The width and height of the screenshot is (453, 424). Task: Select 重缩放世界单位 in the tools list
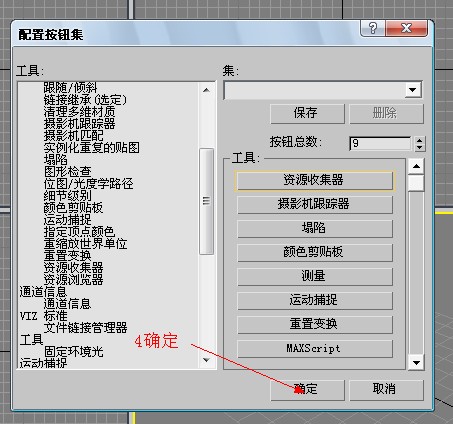pos(85,244)
